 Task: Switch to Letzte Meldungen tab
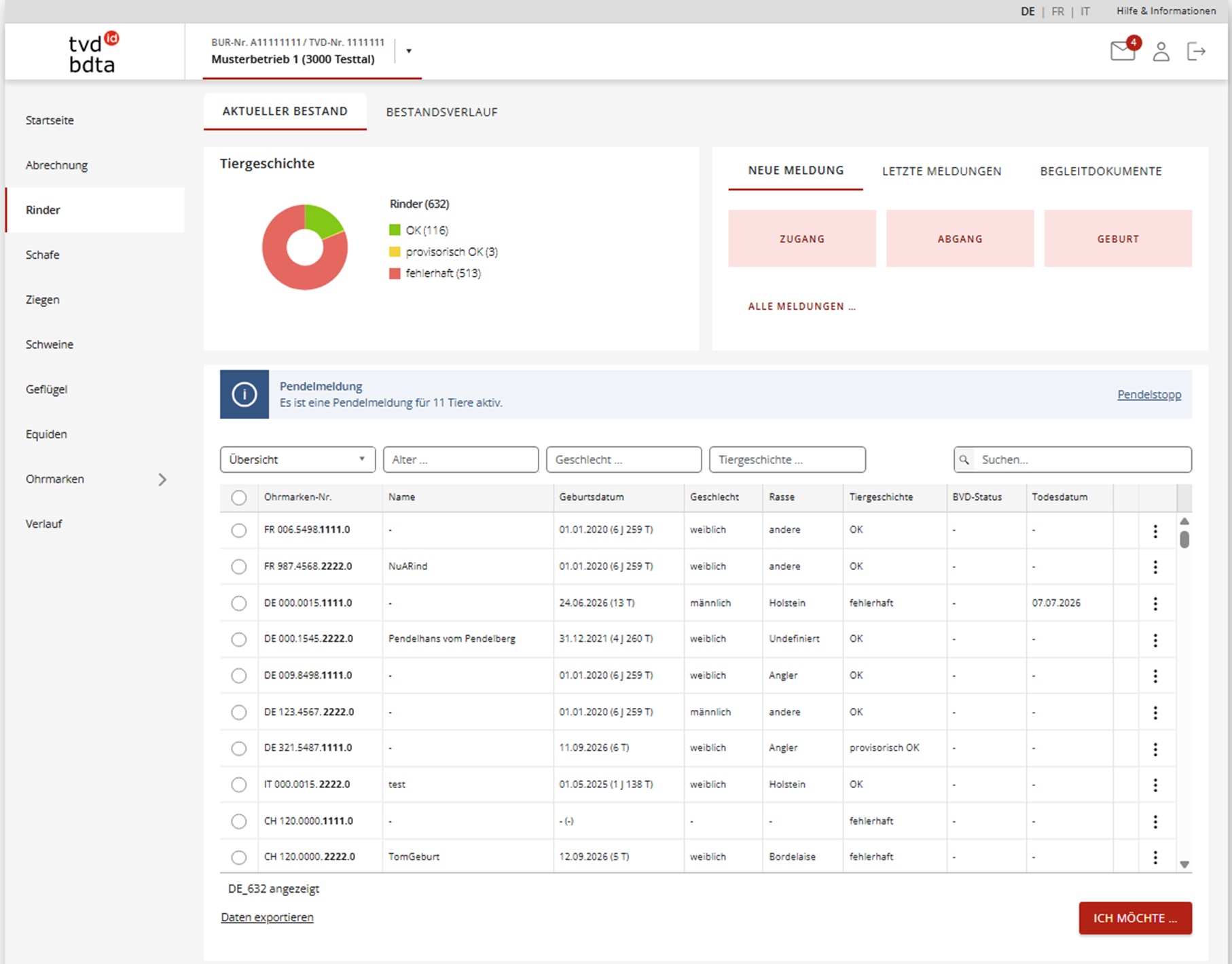[x=941, y=171]
